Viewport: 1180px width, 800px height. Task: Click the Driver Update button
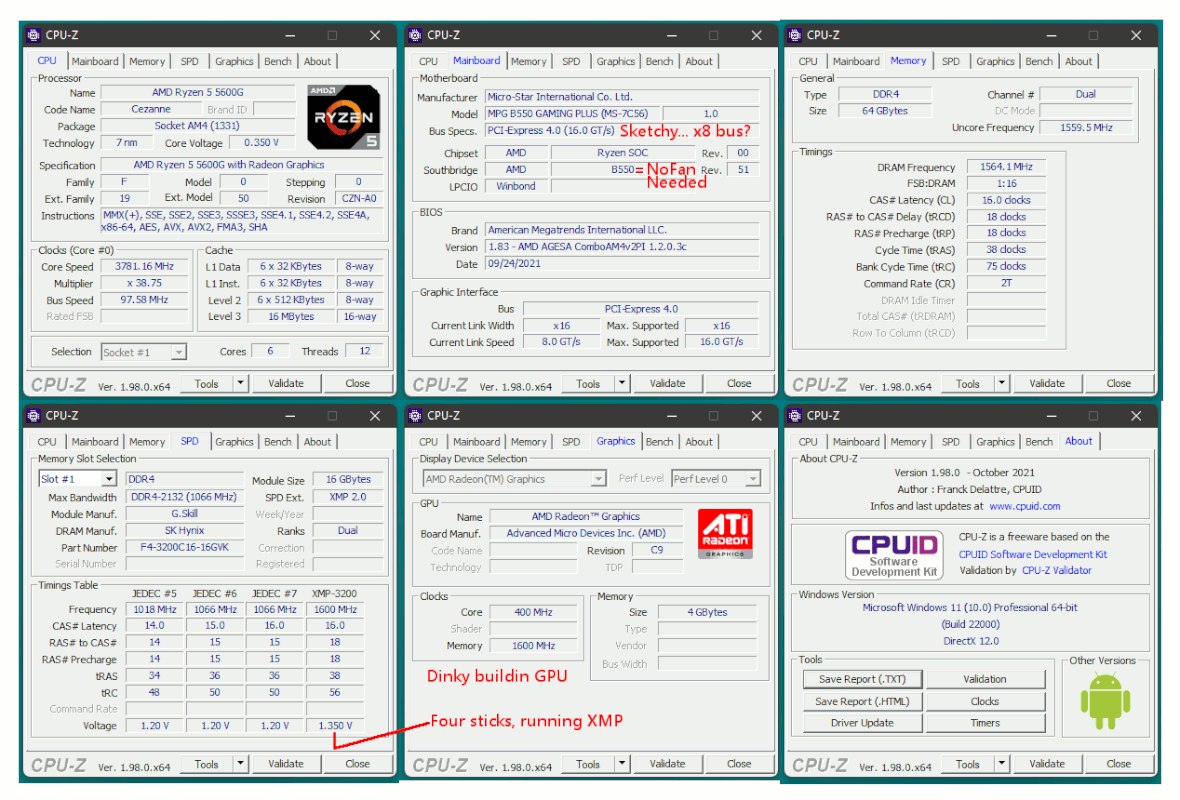pos(862,723)
